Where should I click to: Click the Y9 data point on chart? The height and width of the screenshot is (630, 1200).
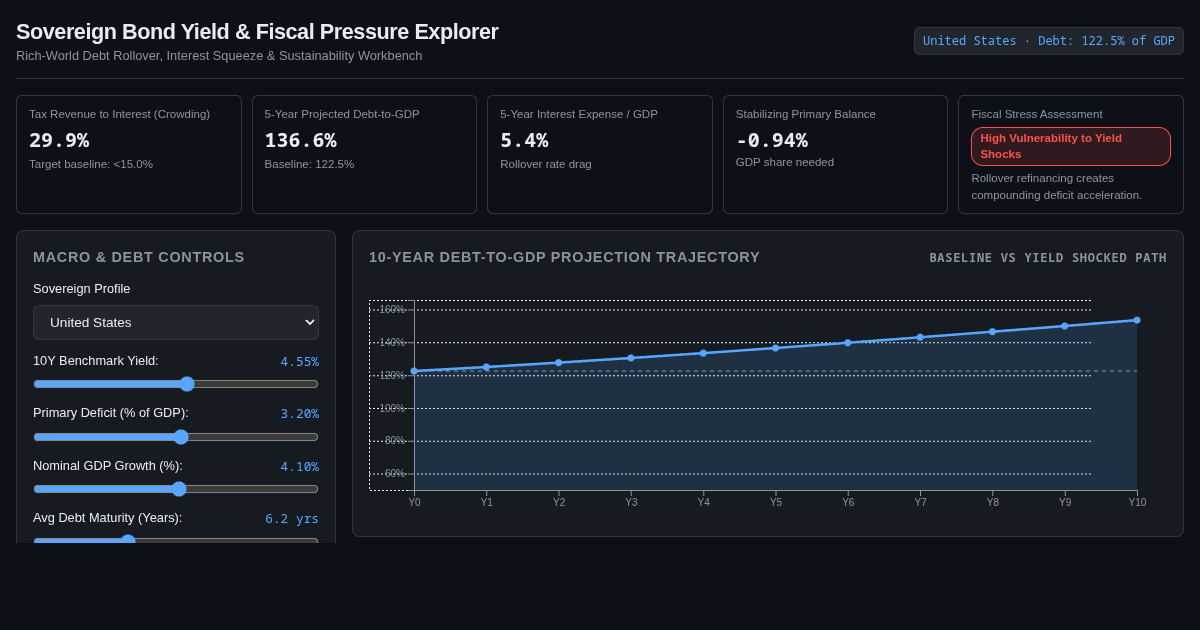(1065, 326)
